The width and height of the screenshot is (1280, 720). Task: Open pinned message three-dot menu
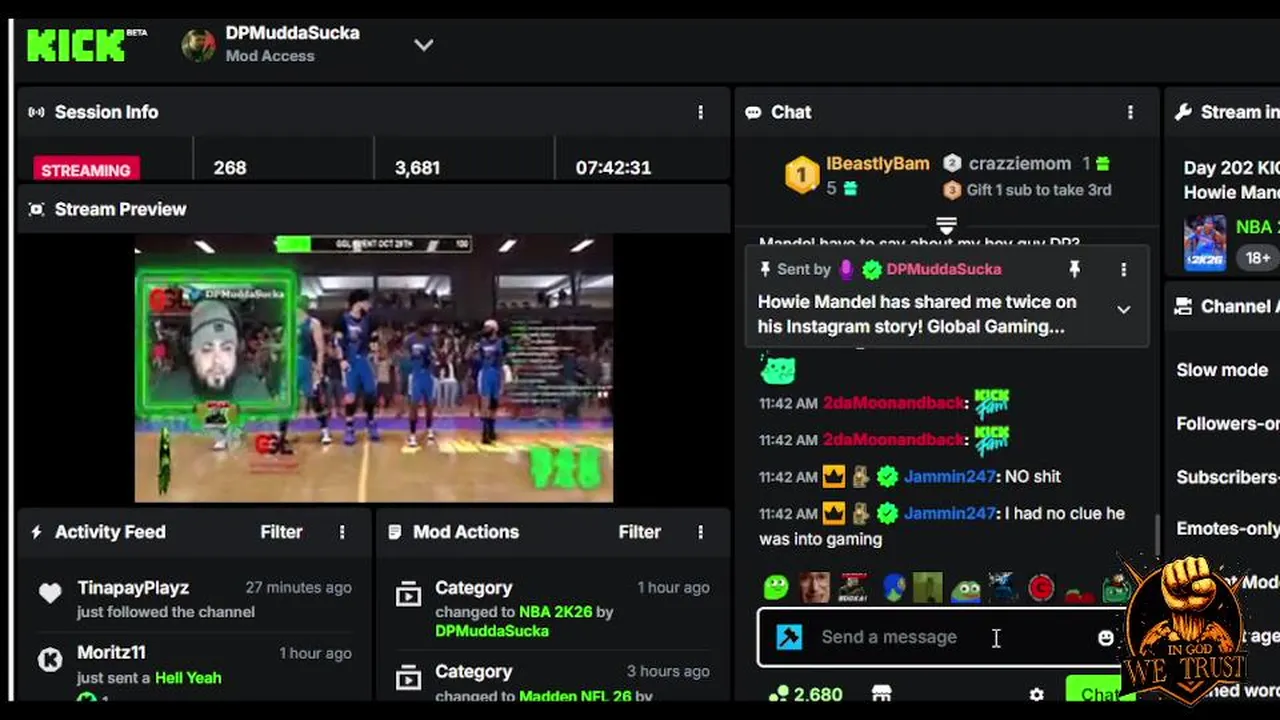coord(1123,269)
